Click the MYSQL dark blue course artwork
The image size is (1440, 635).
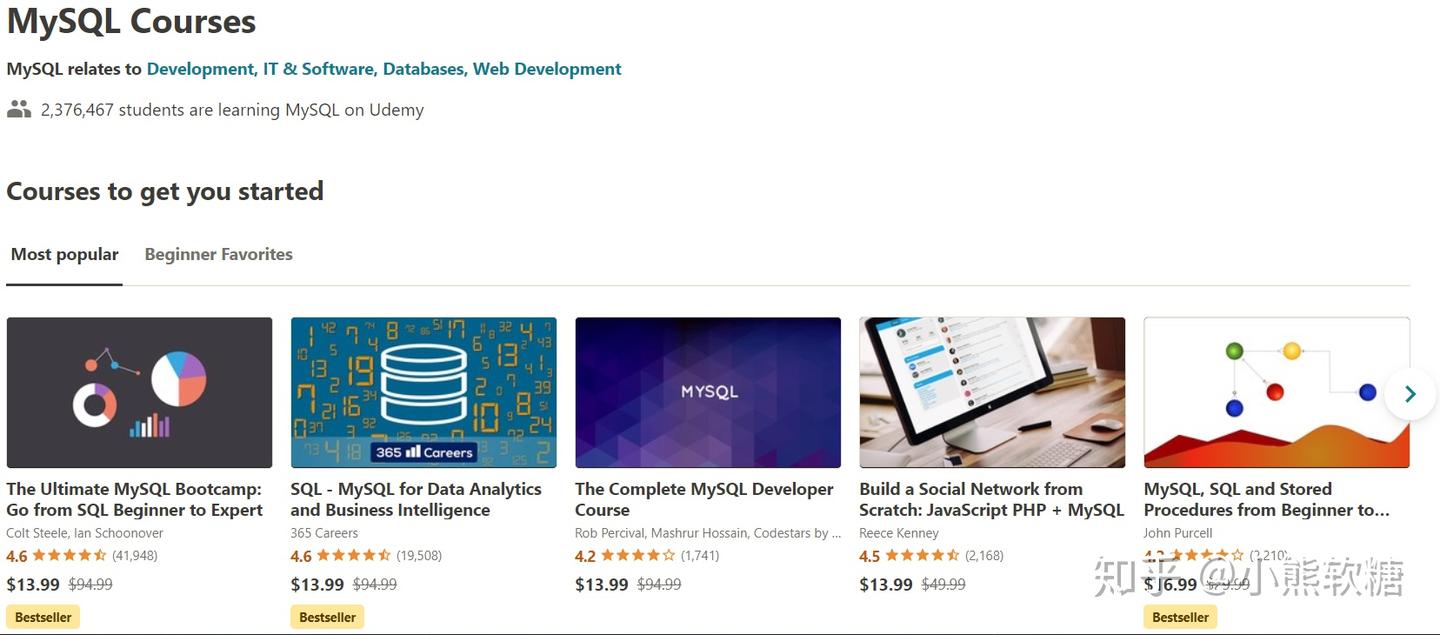[x=707, y=391]
